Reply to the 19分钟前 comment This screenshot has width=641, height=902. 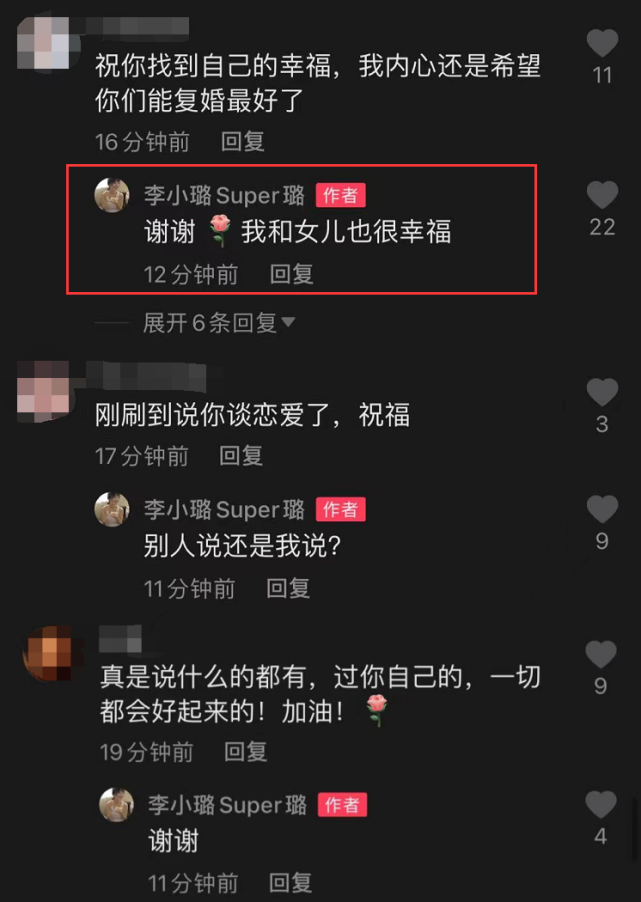(246, 752)
